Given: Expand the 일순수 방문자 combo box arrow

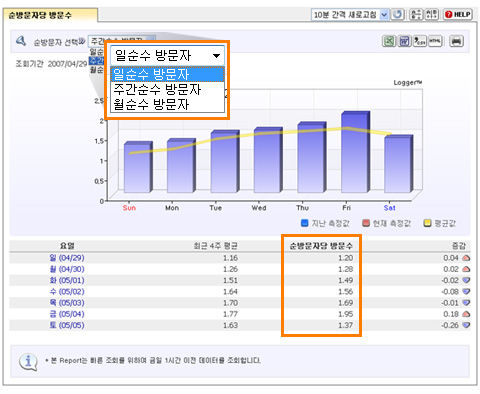Looking at the screenshot, I should 216,56.
